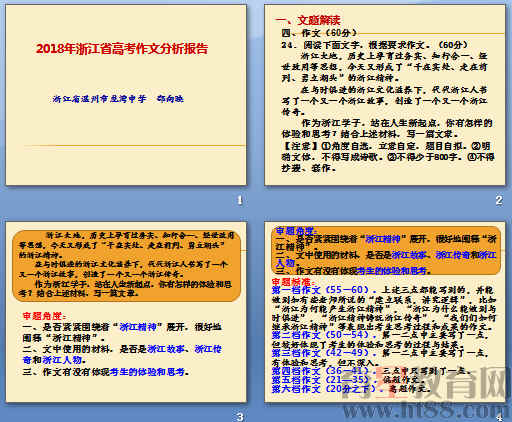Click slide number label 2

pos(499,200)
